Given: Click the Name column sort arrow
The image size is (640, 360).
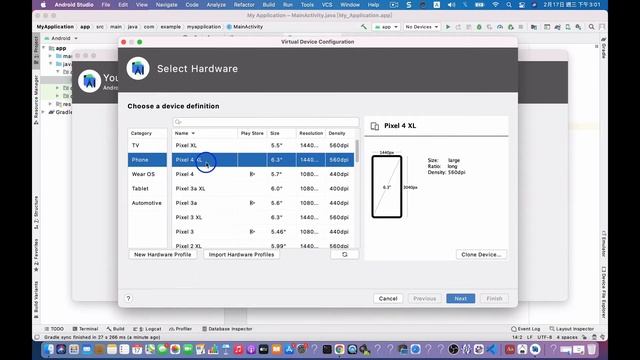Looking at the screenshot, I should pos(193,133).
